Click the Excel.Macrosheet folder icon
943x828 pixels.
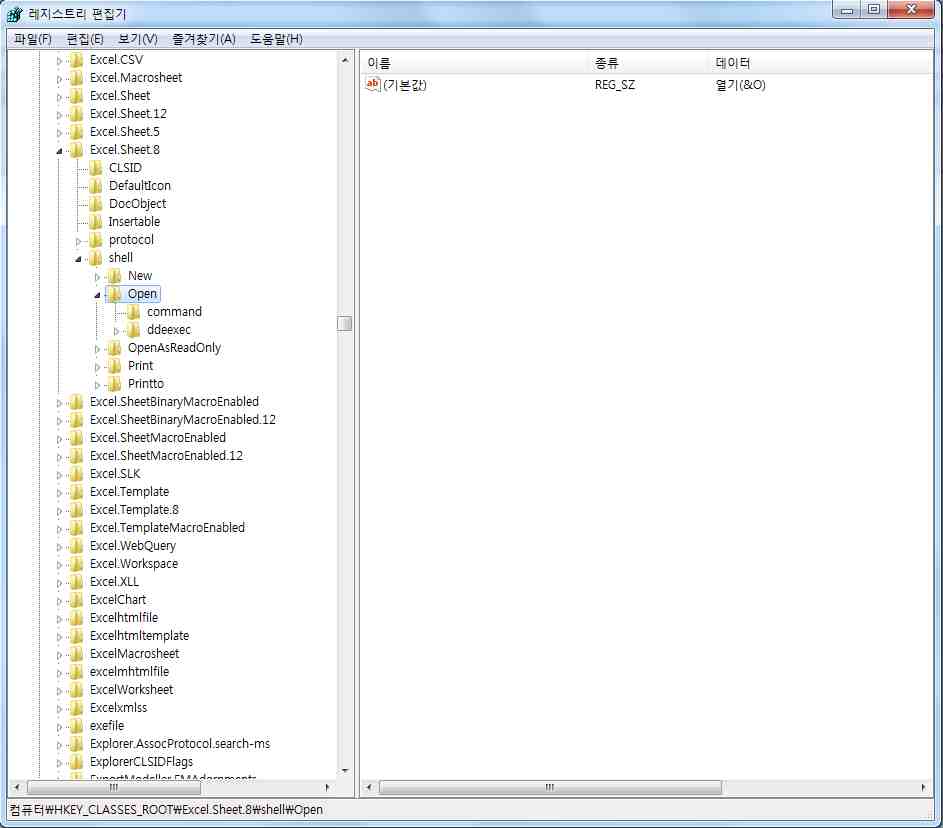[76, 78]
